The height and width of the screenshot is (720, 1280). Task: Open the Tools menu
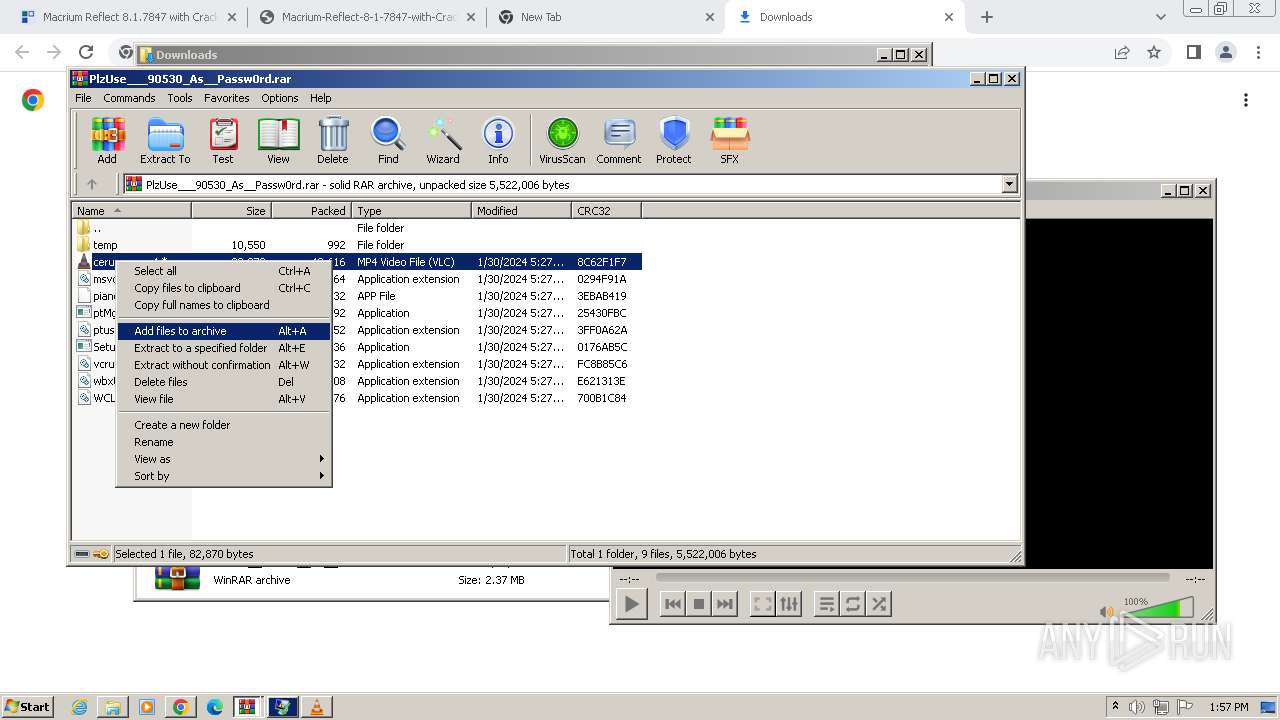(180, 98)
